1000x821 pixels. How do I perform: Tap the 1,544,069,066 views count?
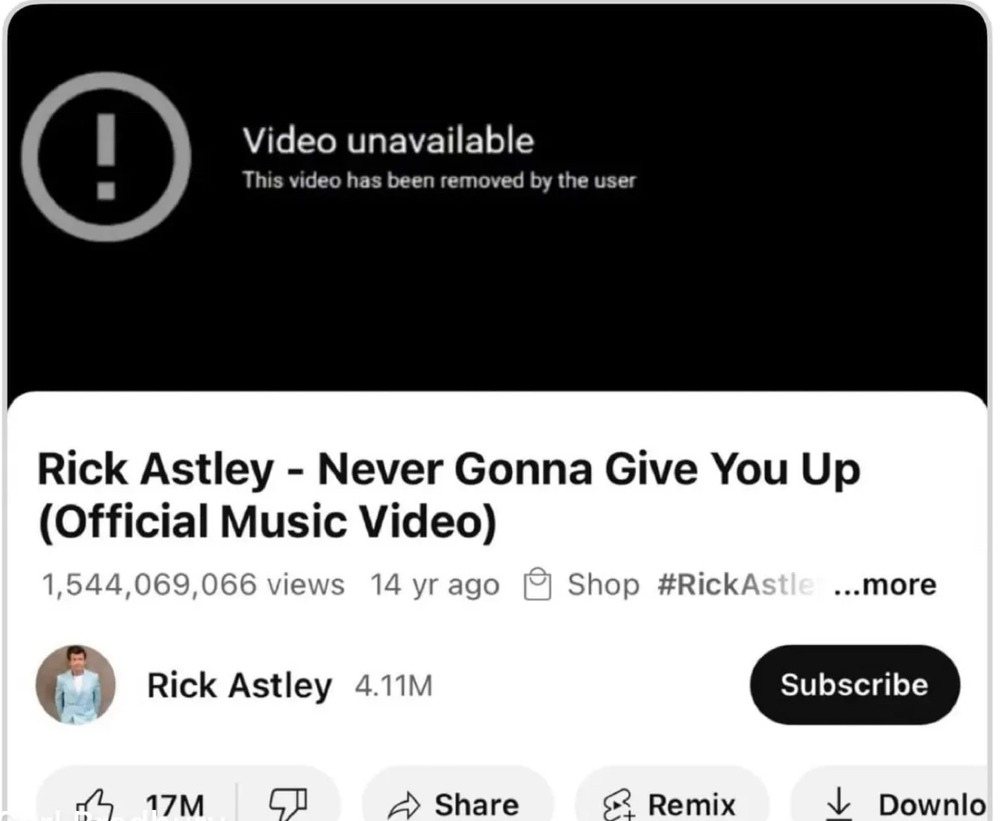tap(193, 584)
